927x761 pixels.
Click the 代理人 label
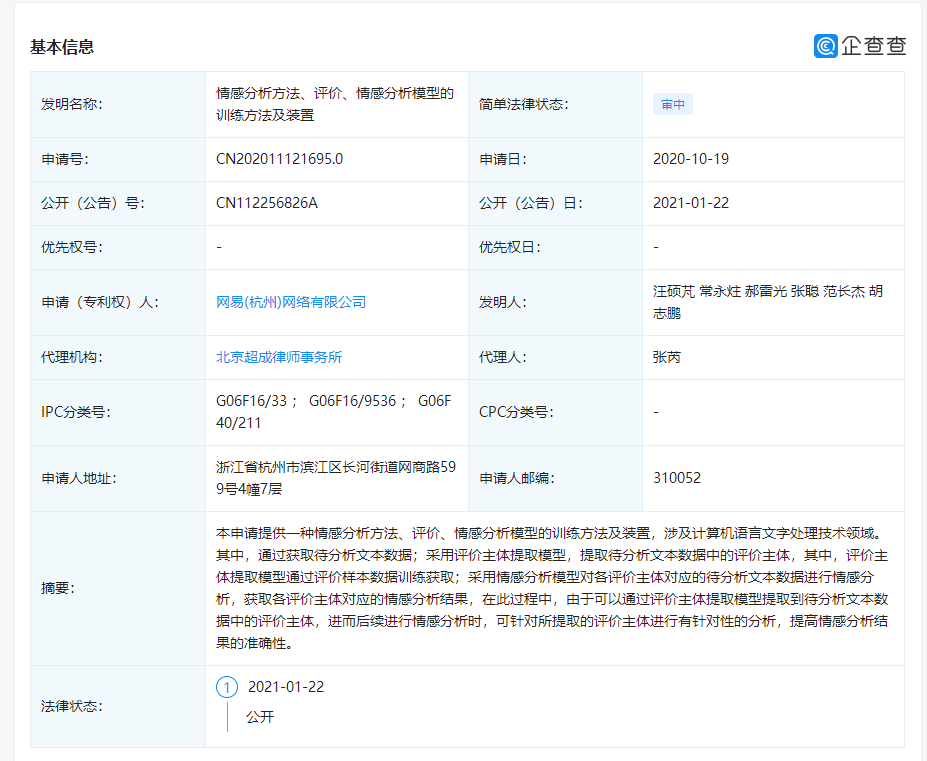(x=503, y=357)
